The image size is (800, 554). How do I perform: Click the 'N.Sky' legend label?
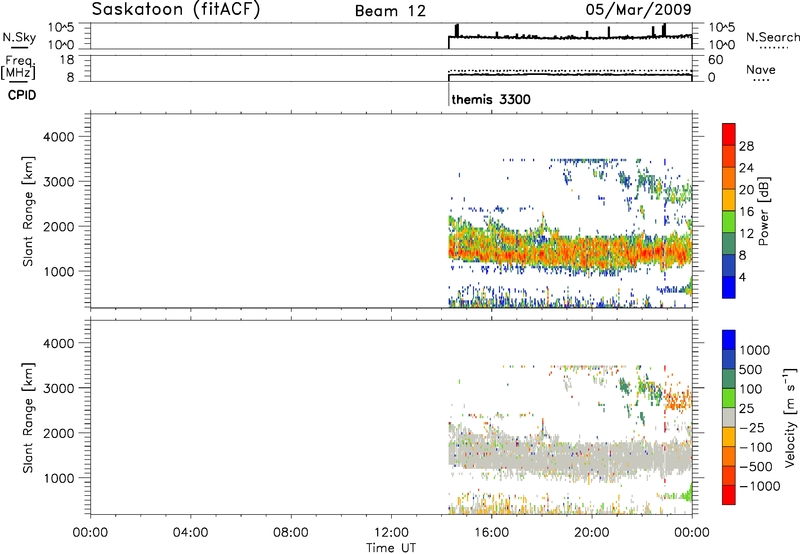(19, 37)
